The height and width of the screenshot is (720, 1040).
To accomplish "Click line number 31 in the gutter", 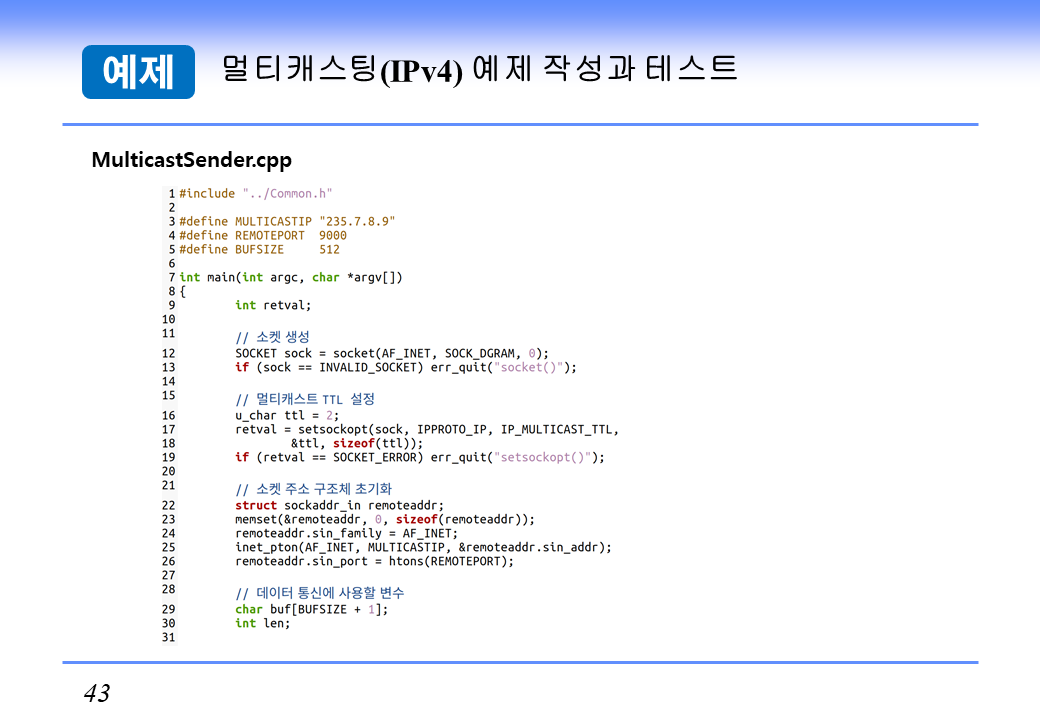I will pyautogui.click(x=168, y=637).
